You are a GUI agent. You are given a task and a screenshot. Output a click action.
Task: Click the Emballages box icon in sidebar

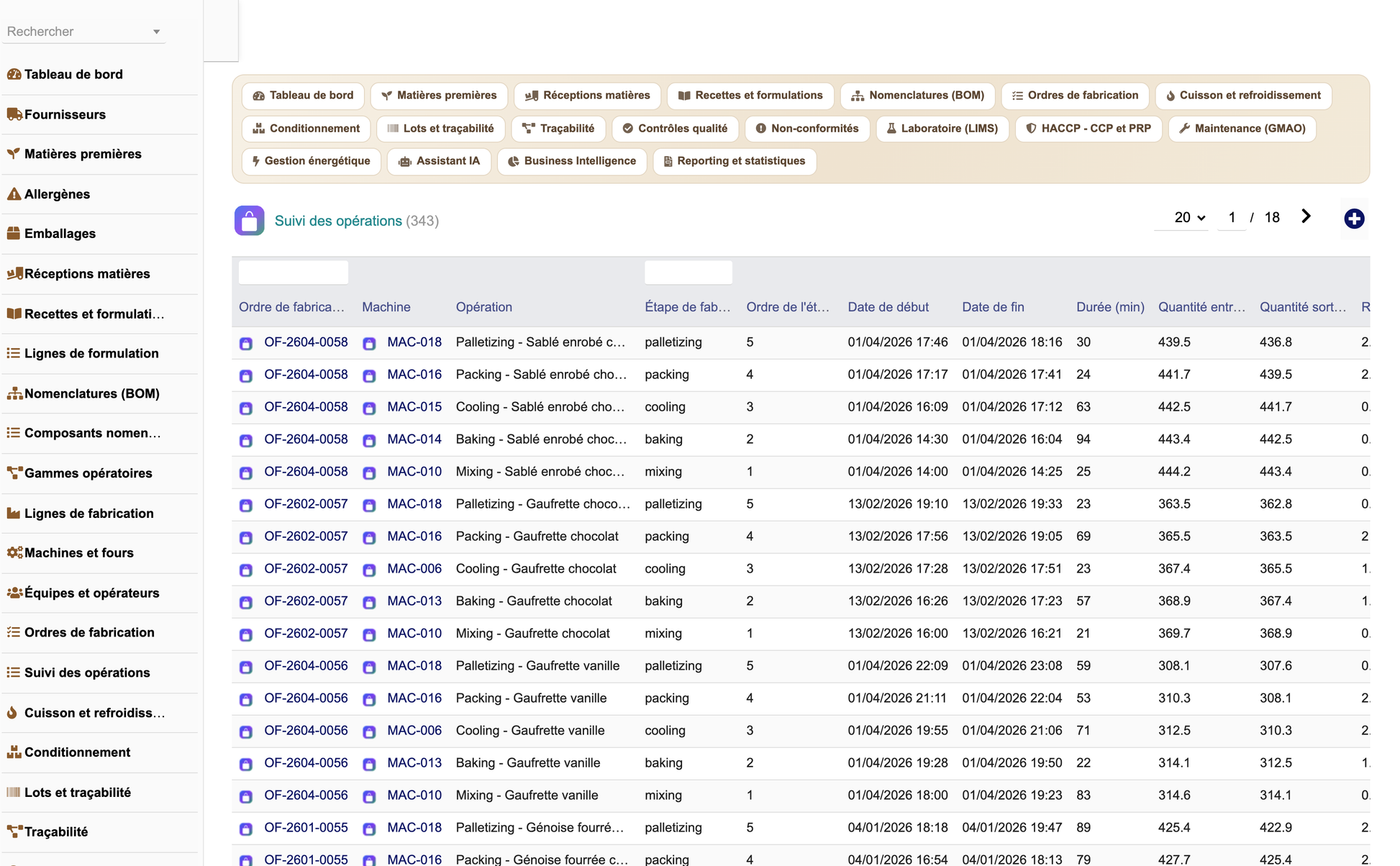(14, 234)
